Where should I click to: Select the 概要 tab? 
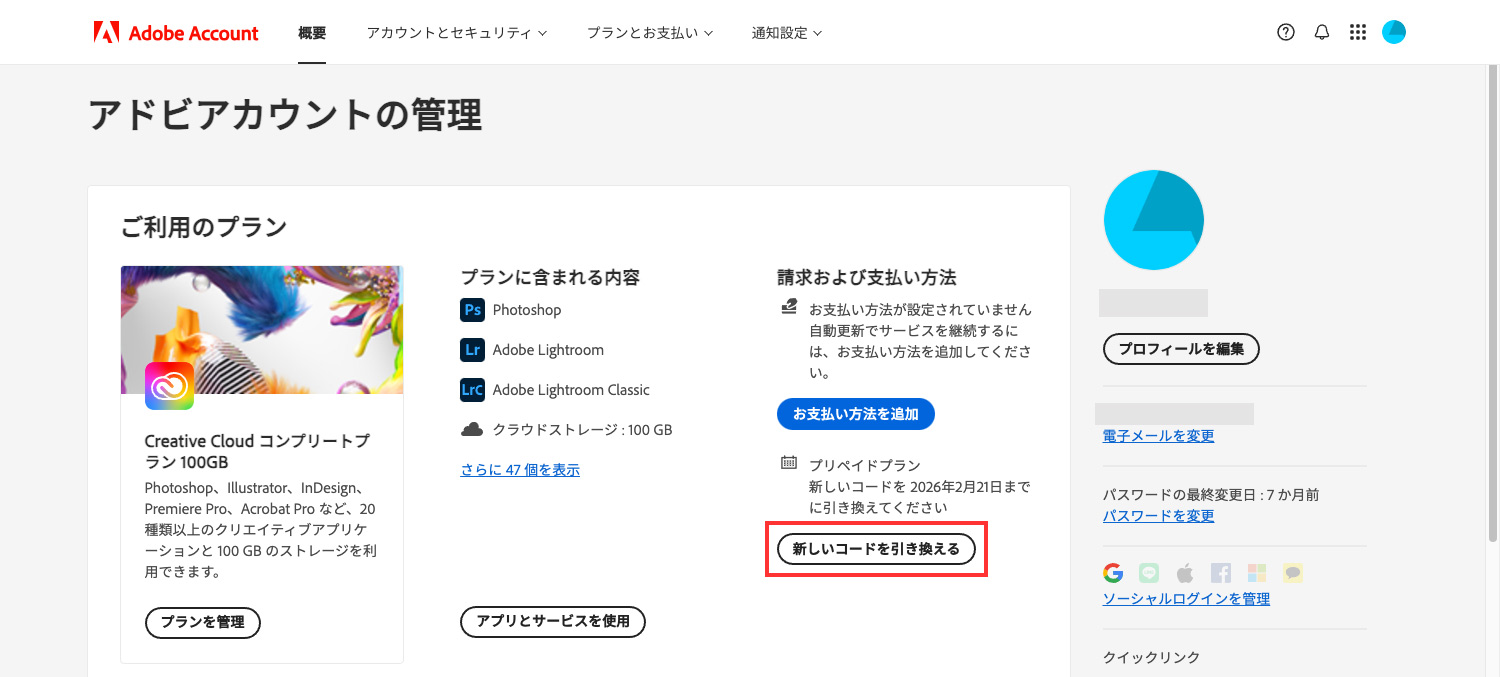[312, 32]
